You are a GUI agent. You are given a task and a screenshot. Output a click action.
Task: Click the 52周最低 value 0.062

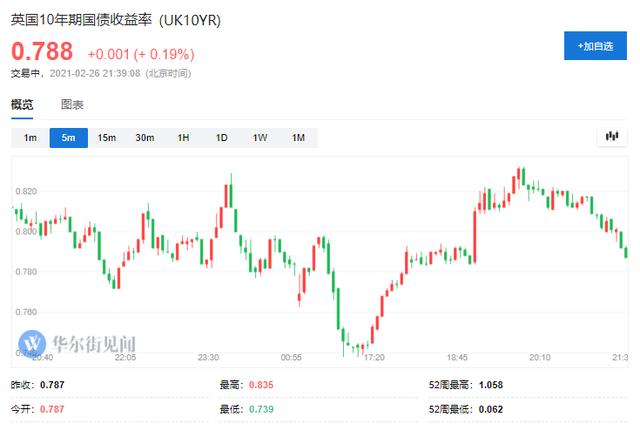click(x=491, y=409)
